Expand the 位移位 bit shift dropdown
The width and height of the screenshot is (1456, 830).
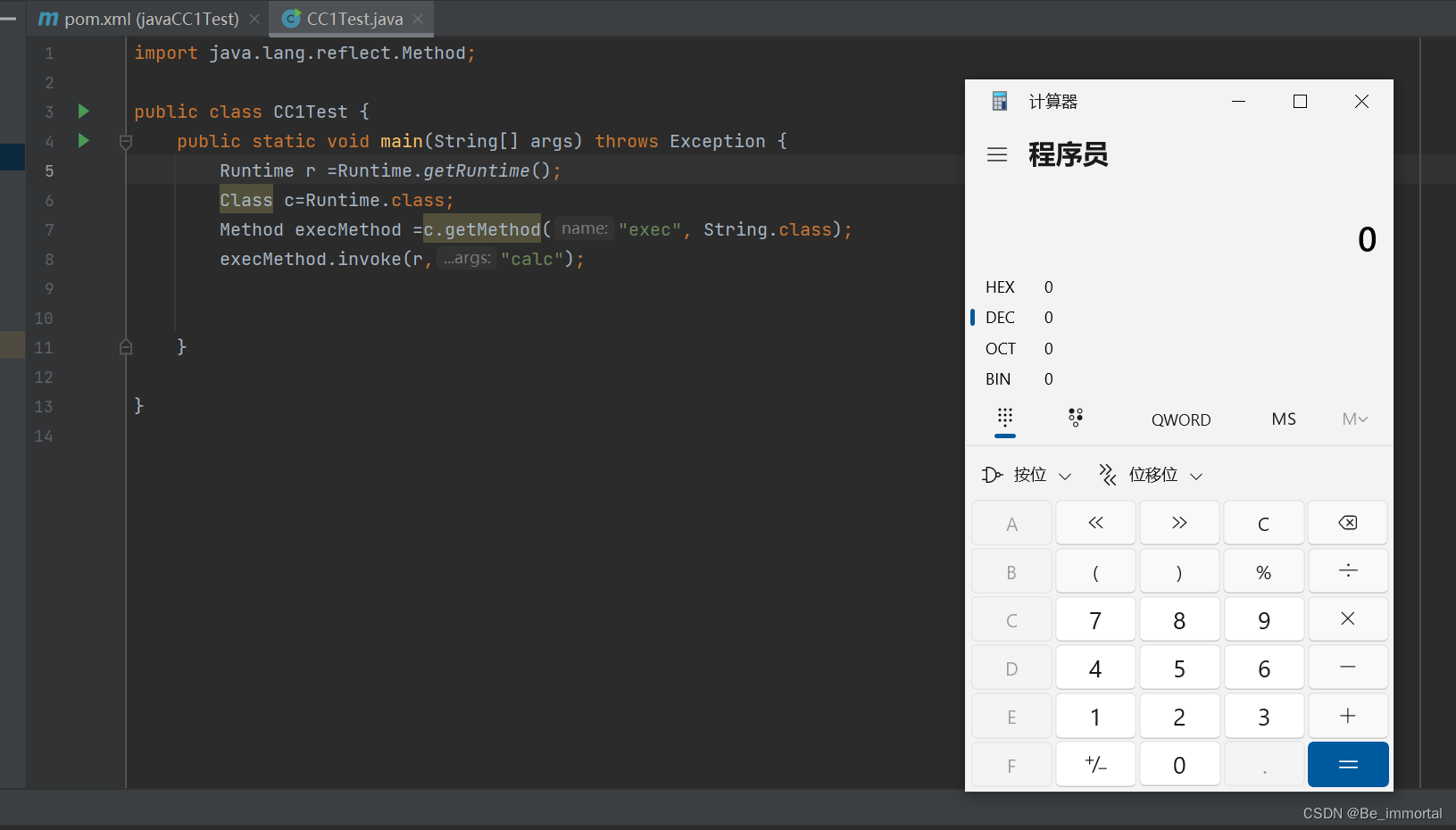pyautogui.click(x=1152, y=475)
